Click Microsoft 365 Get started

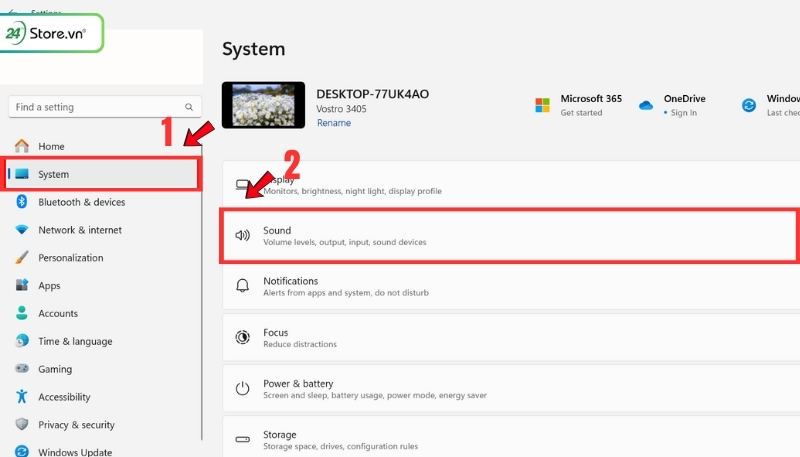point(581,113)
